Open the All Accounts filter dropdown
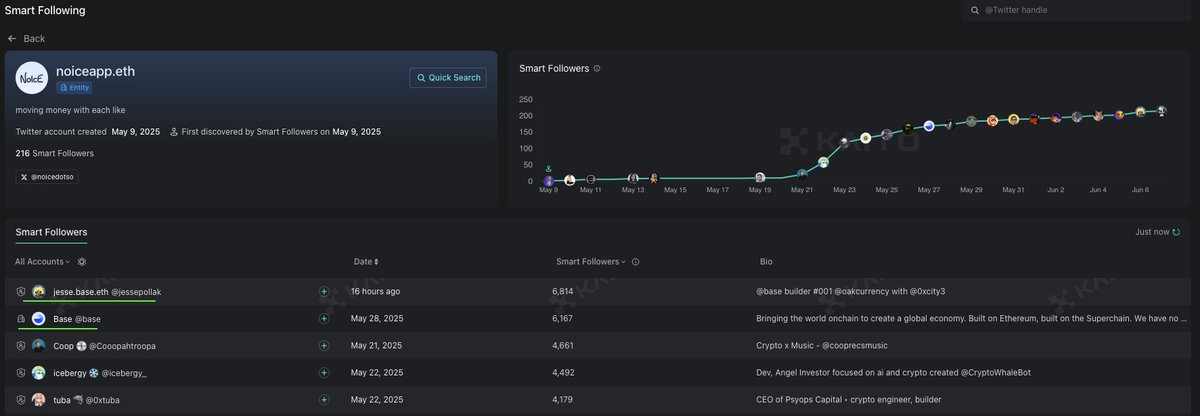 (x=43, y=262)
